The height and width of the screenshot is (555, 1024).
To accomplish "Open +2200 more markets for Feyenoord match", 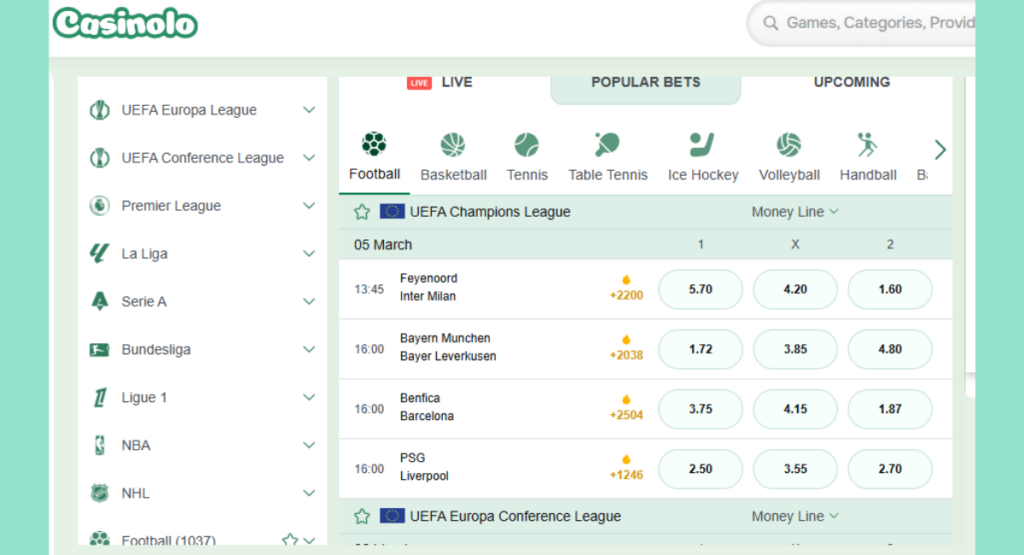I will click(x=626, y=289).
